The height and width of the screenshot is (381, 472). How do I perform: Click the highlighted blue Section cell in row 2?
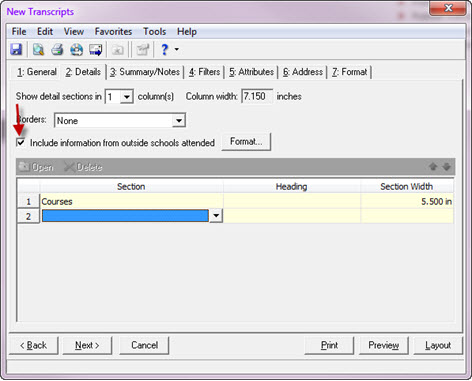click(x=125, y=216)
